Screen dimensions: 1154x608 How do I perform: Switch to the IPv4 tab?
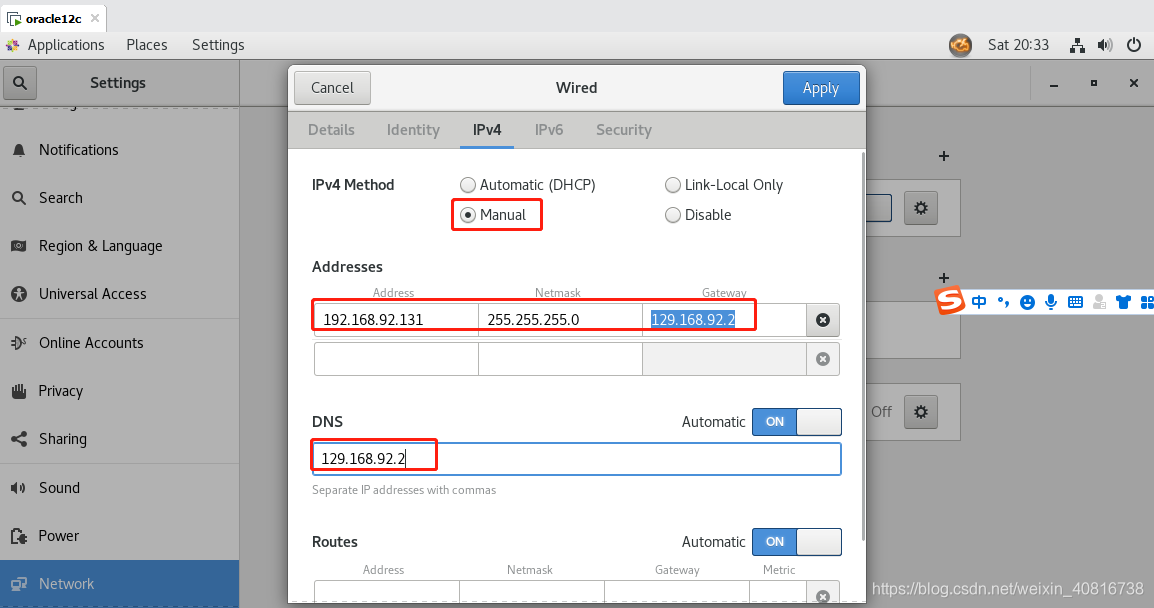[486, 130]
